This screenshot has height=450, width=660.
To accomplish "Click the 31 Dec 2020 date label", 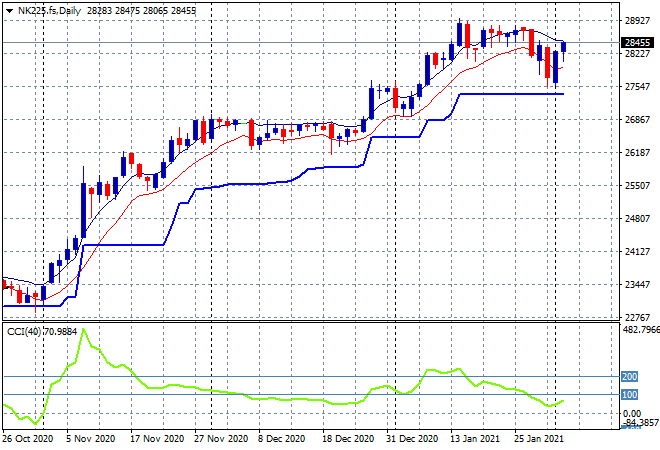I will [x=412, y=439].
